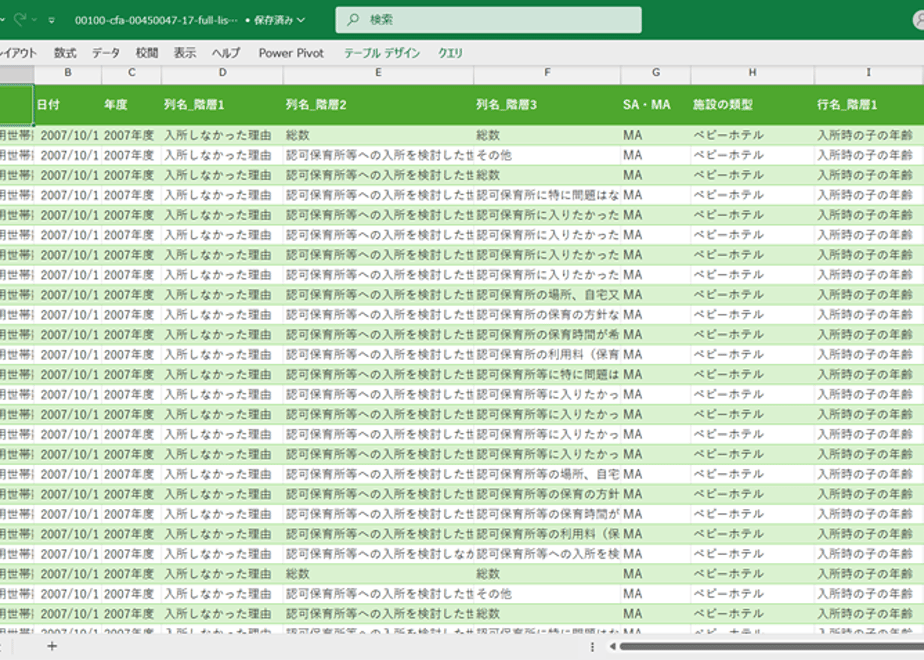This screenshot has height=660, width=924.
Task: Select the cell 認可保育所の保育の方針な
Action: click(x=547, y=315)
